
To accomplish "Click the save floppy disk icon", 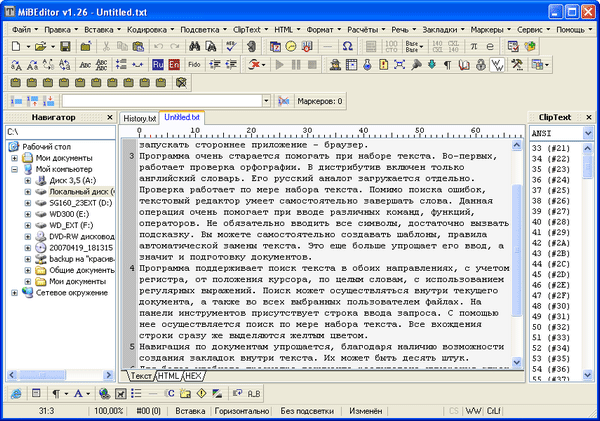I will pyautogui.click(x=65, y=46).
